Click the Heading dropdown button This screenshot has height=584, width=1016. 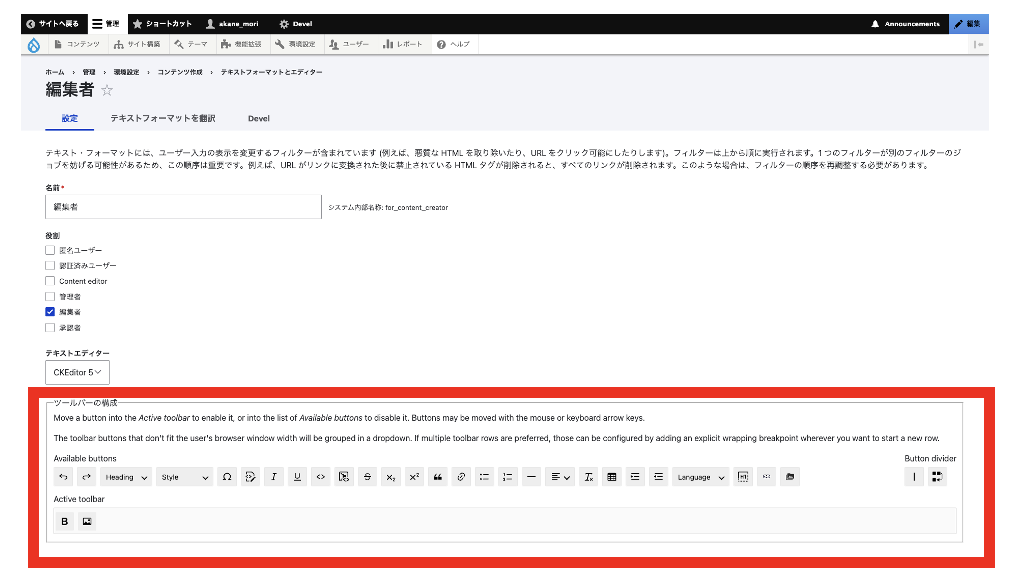pyautogui.click(x=127, y=477)
